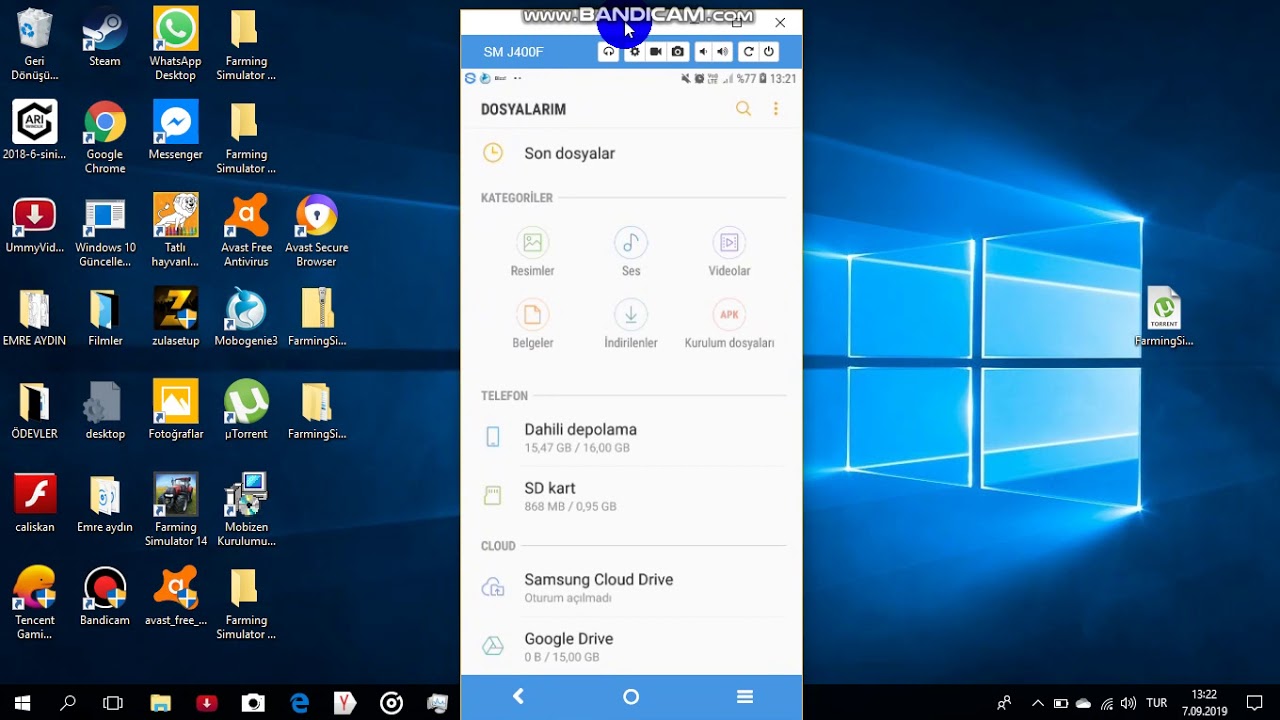Click the rotate screen icon in mirror toolbar
Viewport: 1280px width, 720px height.
click(608, 52)
